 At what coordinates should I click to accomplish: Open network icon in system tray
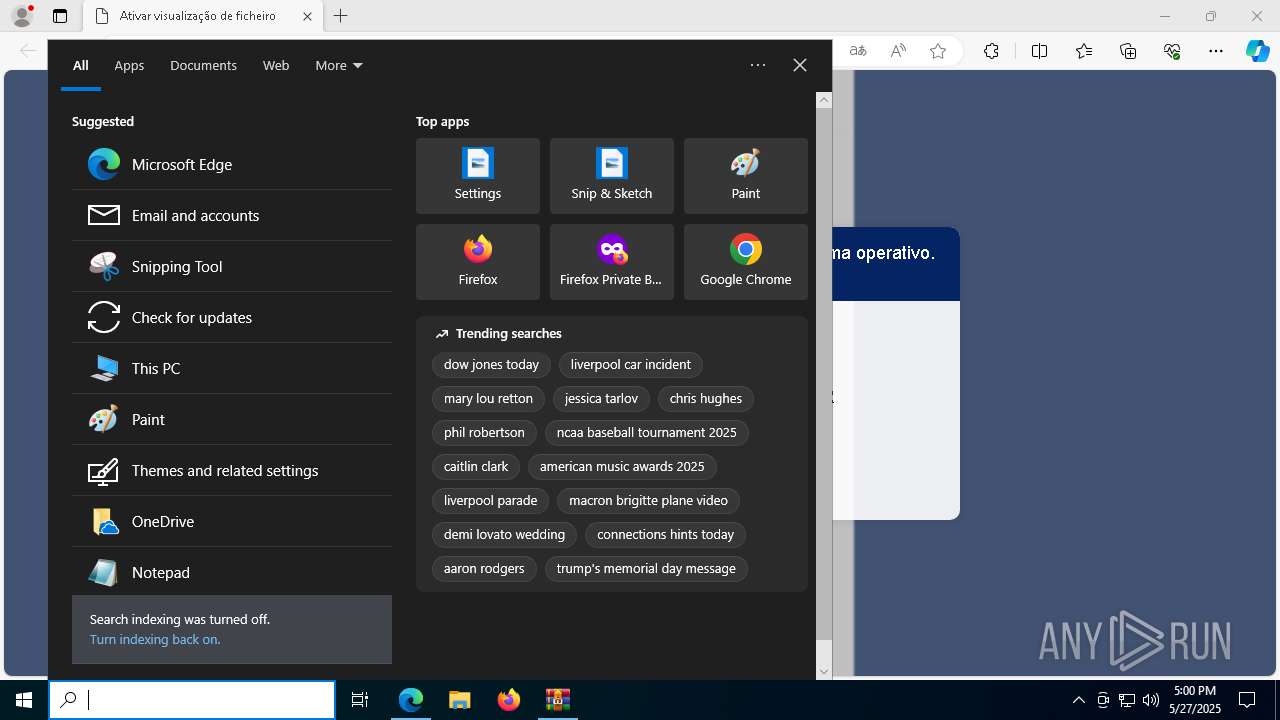pos(1127,700)
